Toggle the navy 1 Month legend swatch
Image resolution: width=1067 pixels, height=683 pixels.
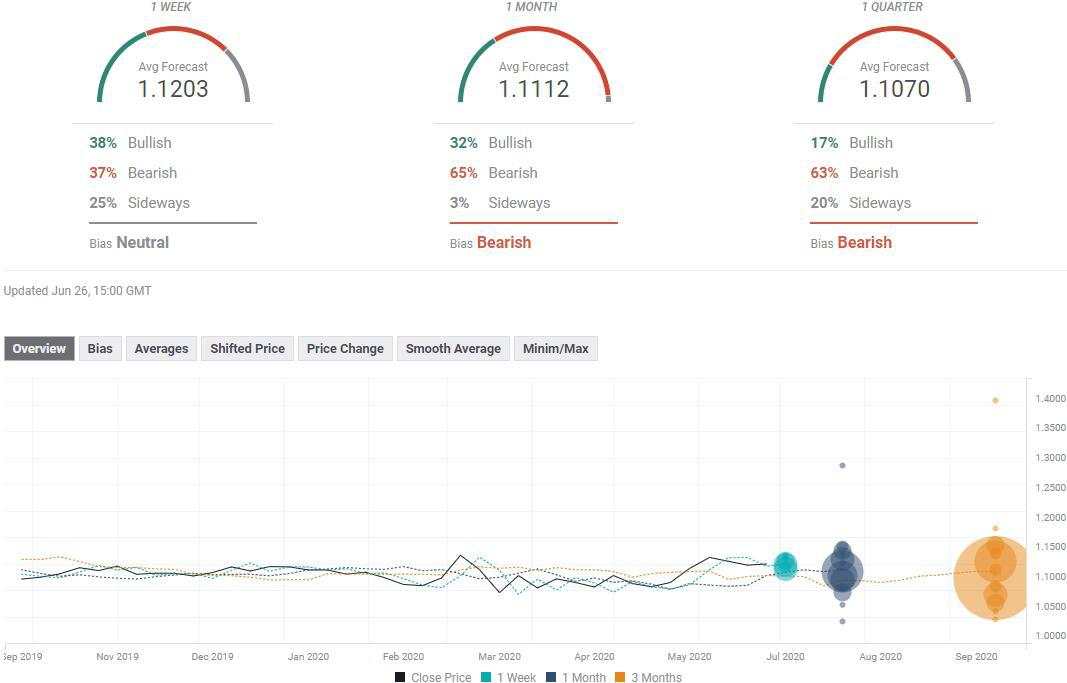tap(551, 677)
